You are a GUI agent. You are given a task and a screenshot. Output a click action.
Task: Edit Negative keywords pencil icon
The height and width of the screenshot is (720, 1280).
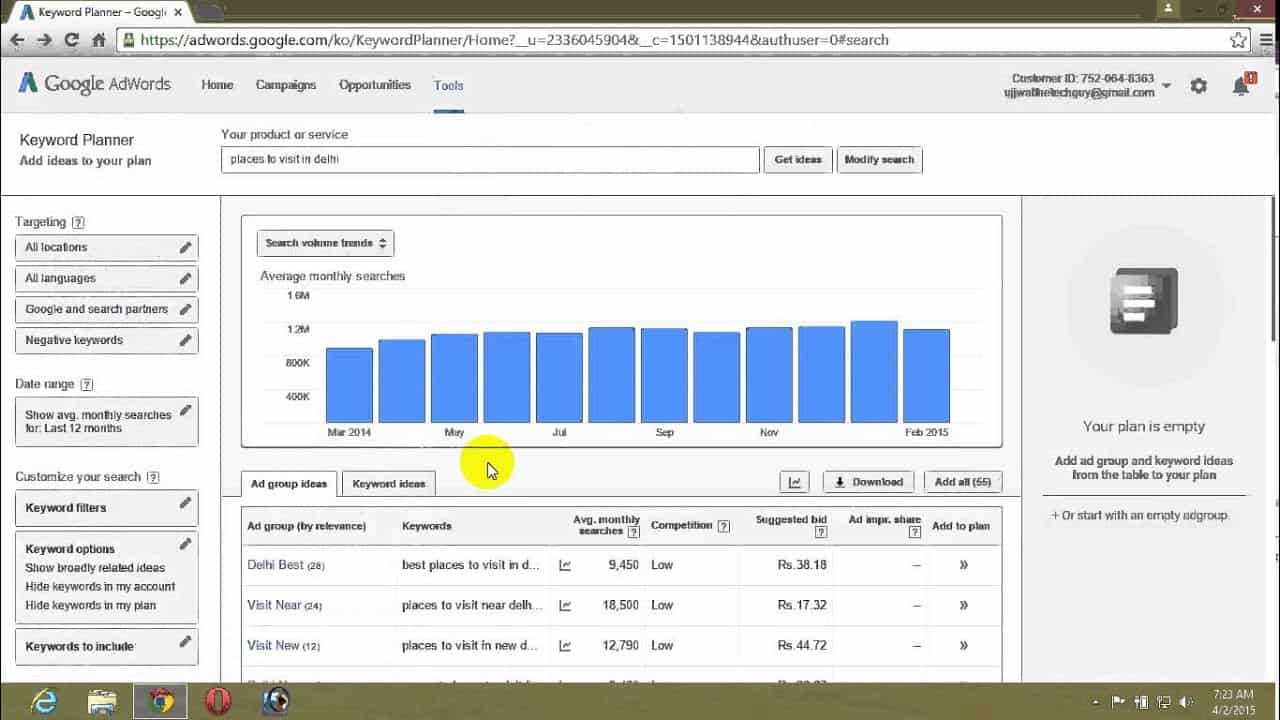coord(185,340)
